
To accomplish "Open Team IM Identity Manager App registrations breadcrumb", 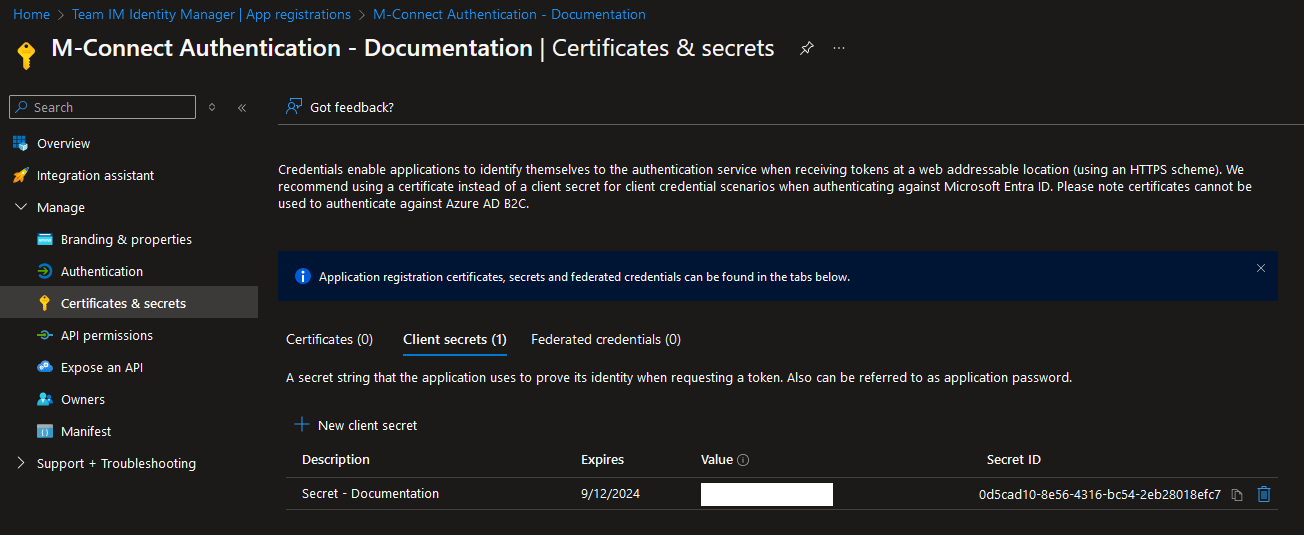I will point(211,15).
